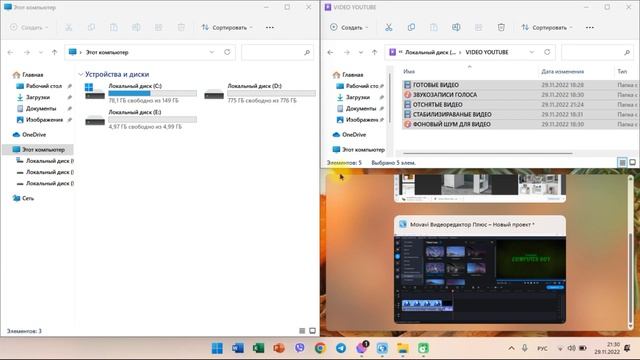Open Локальный диск (E:) drive
The width and height of the screenshot is (640, 360).
click(x=140, y=119)
